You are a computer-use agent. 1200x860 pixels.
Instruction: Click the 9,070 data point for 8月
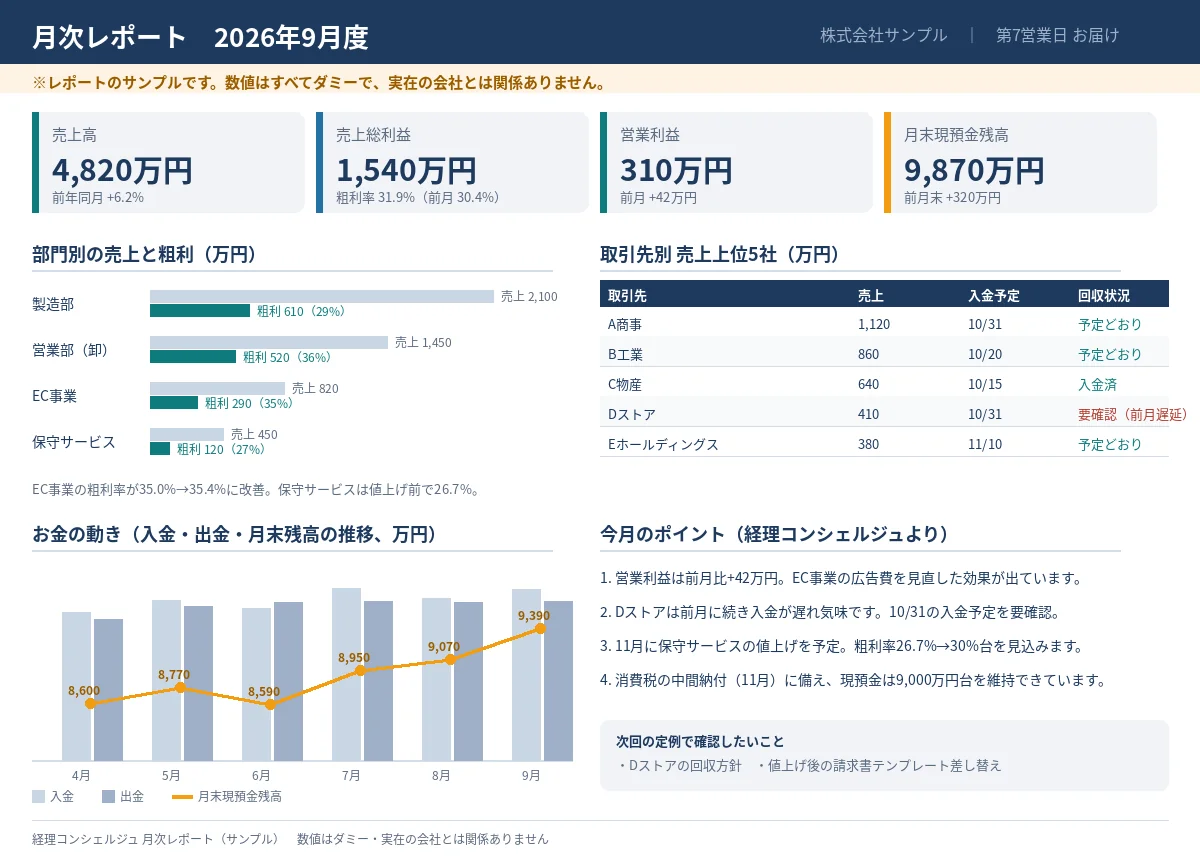pos(450,659)
